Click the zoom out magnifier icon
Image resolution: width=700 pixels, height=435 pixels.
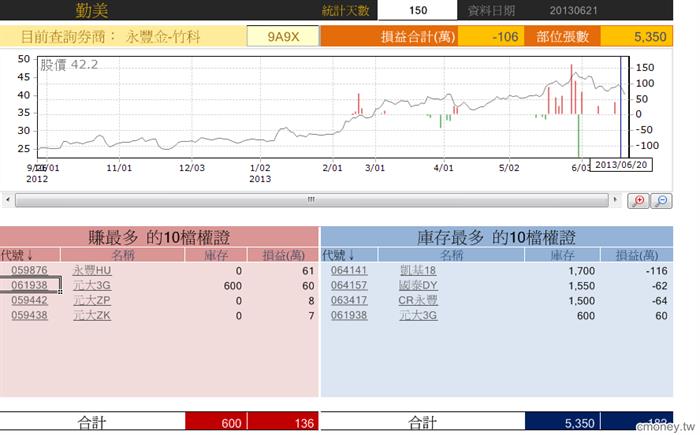pos(662,201)
